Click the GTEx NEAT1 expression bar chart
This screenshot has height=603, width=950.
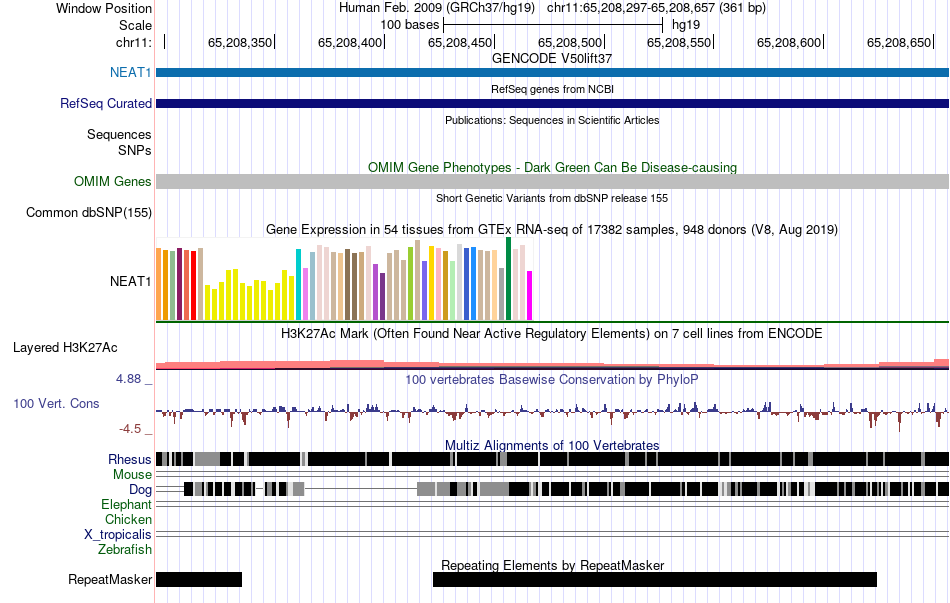344,279
